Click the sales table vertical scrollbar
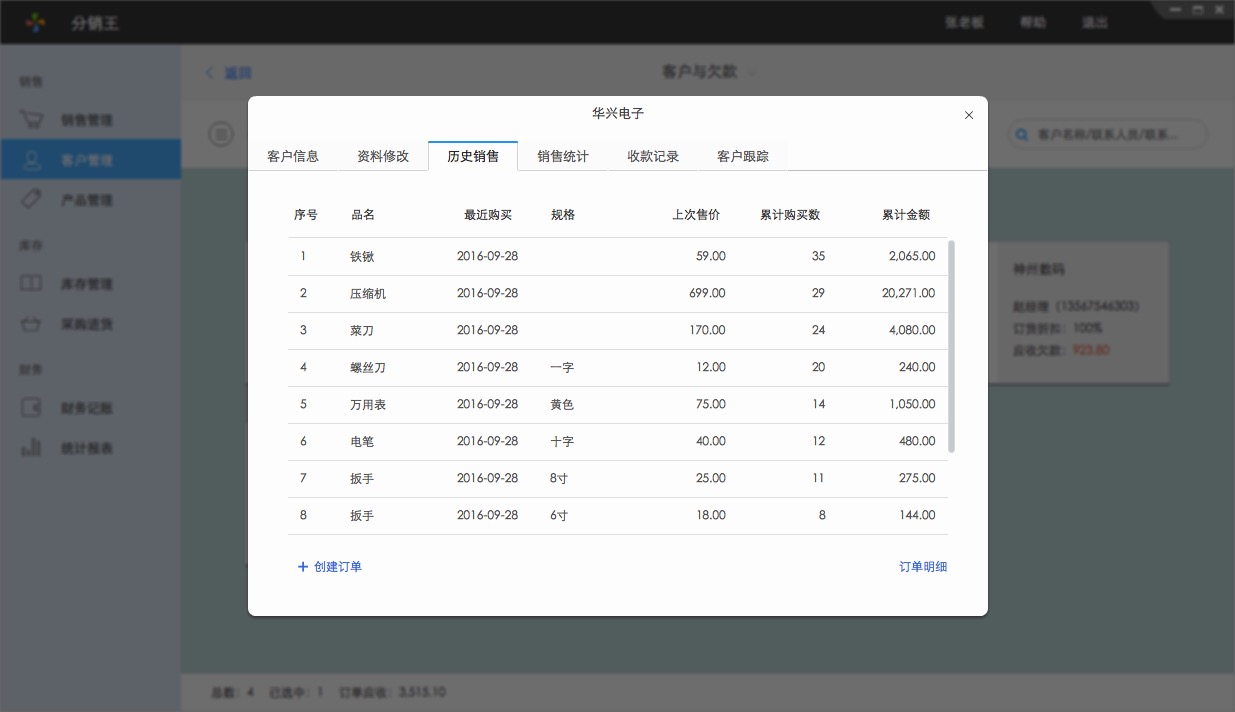Screen dimensions: 1235x712 [951, 346]
